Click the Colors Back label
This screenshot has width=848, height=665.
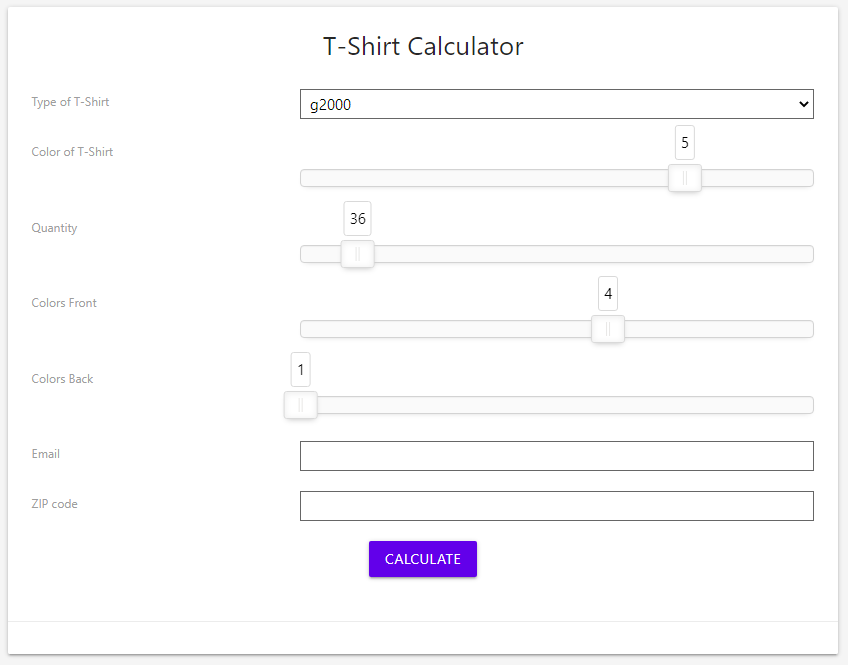pyautogui.click(x=62, y=379)
